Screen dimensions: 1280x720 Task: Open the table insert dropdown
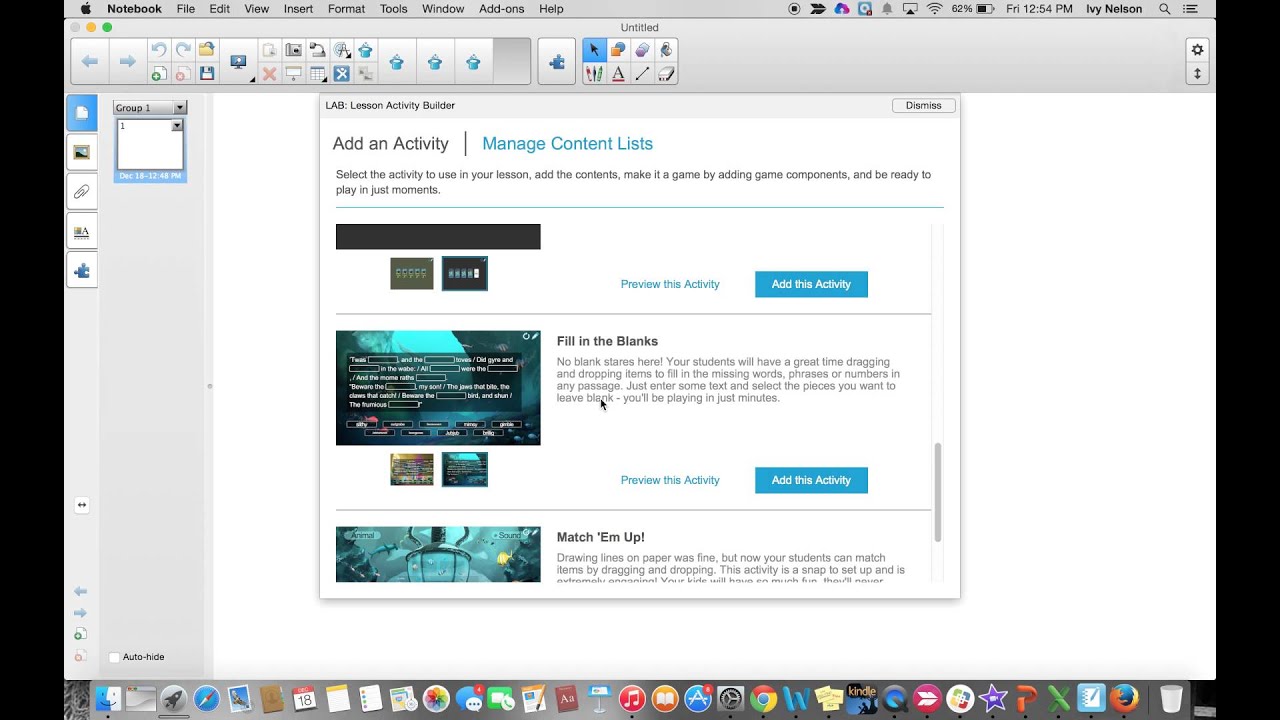(318, 74)
